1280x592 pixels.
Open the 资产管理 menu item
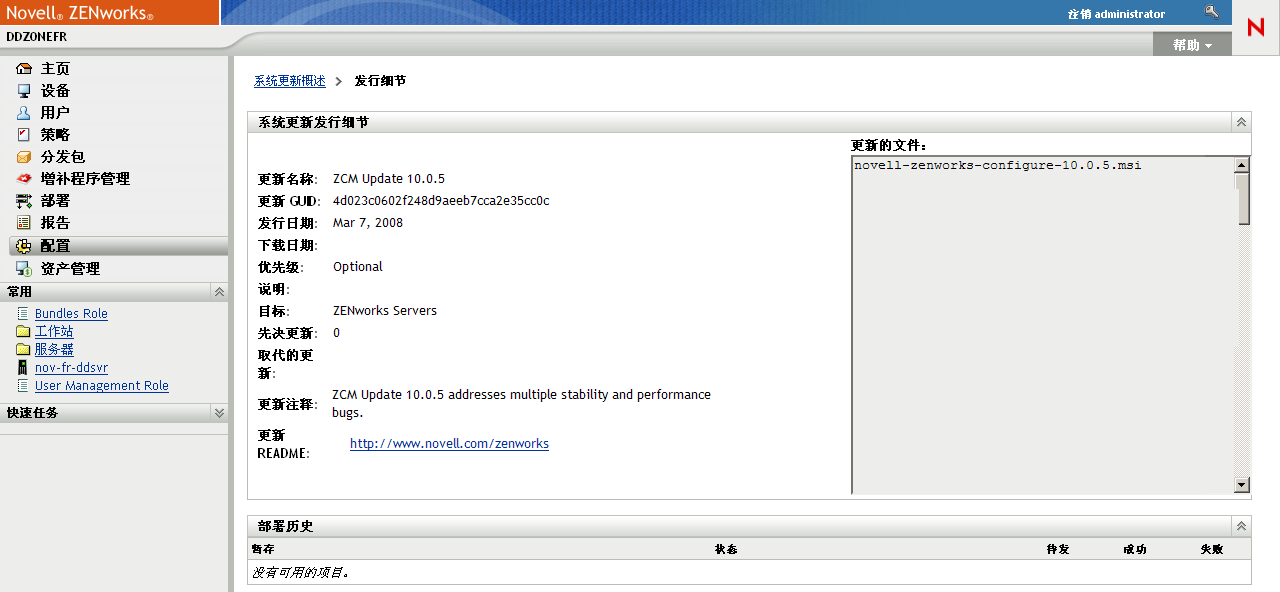[70, 269]
